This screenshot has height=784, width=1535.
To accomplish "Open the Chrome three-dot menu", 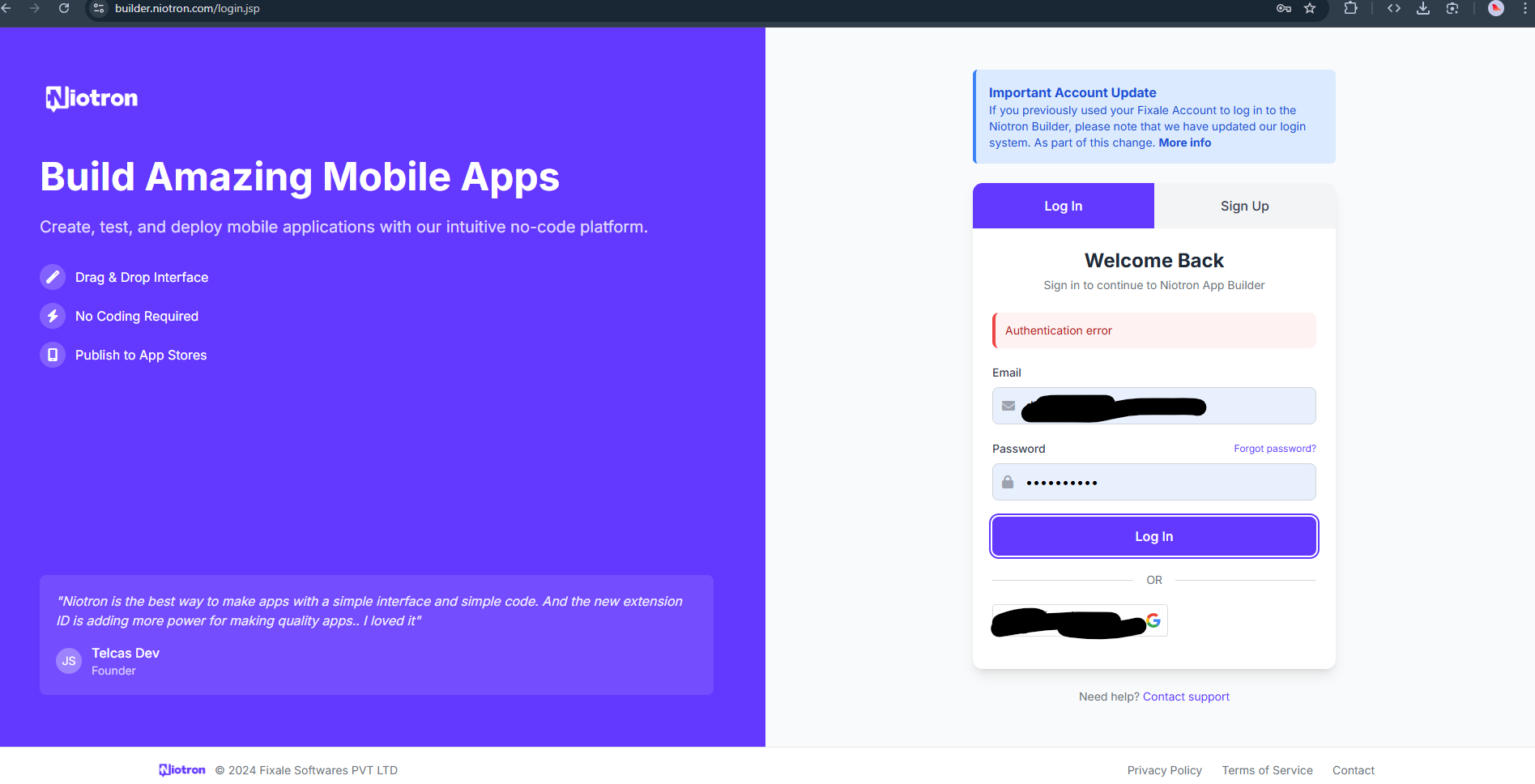I will pos(1524,9).
